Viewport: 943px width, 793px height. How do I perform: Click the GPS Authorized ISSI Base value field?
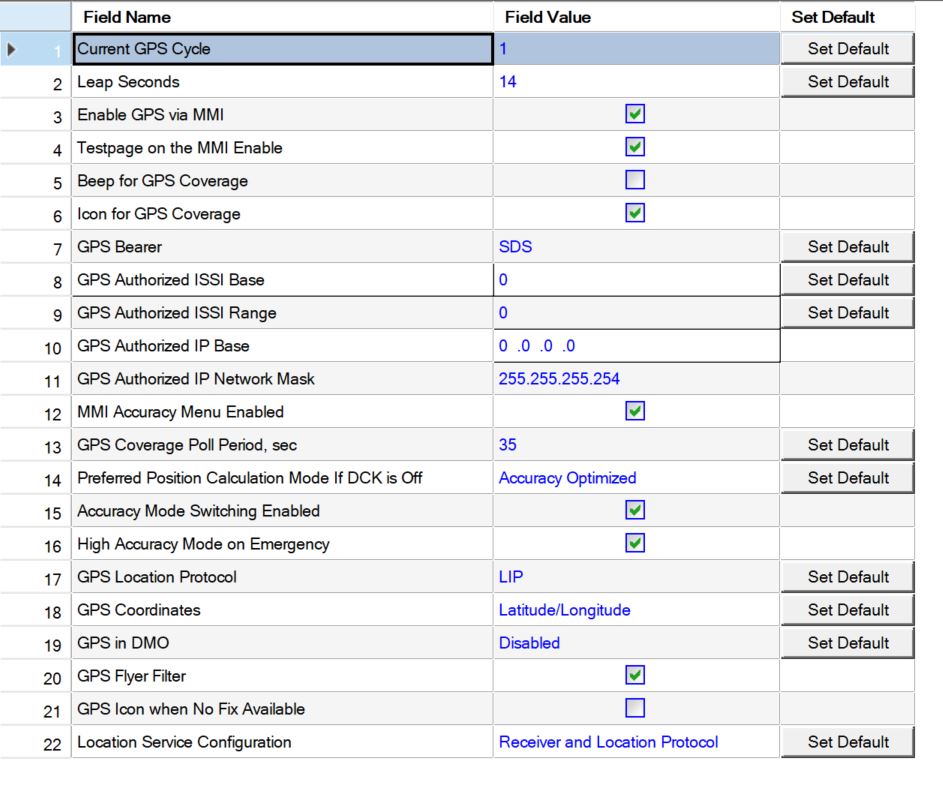coord(635,280)
